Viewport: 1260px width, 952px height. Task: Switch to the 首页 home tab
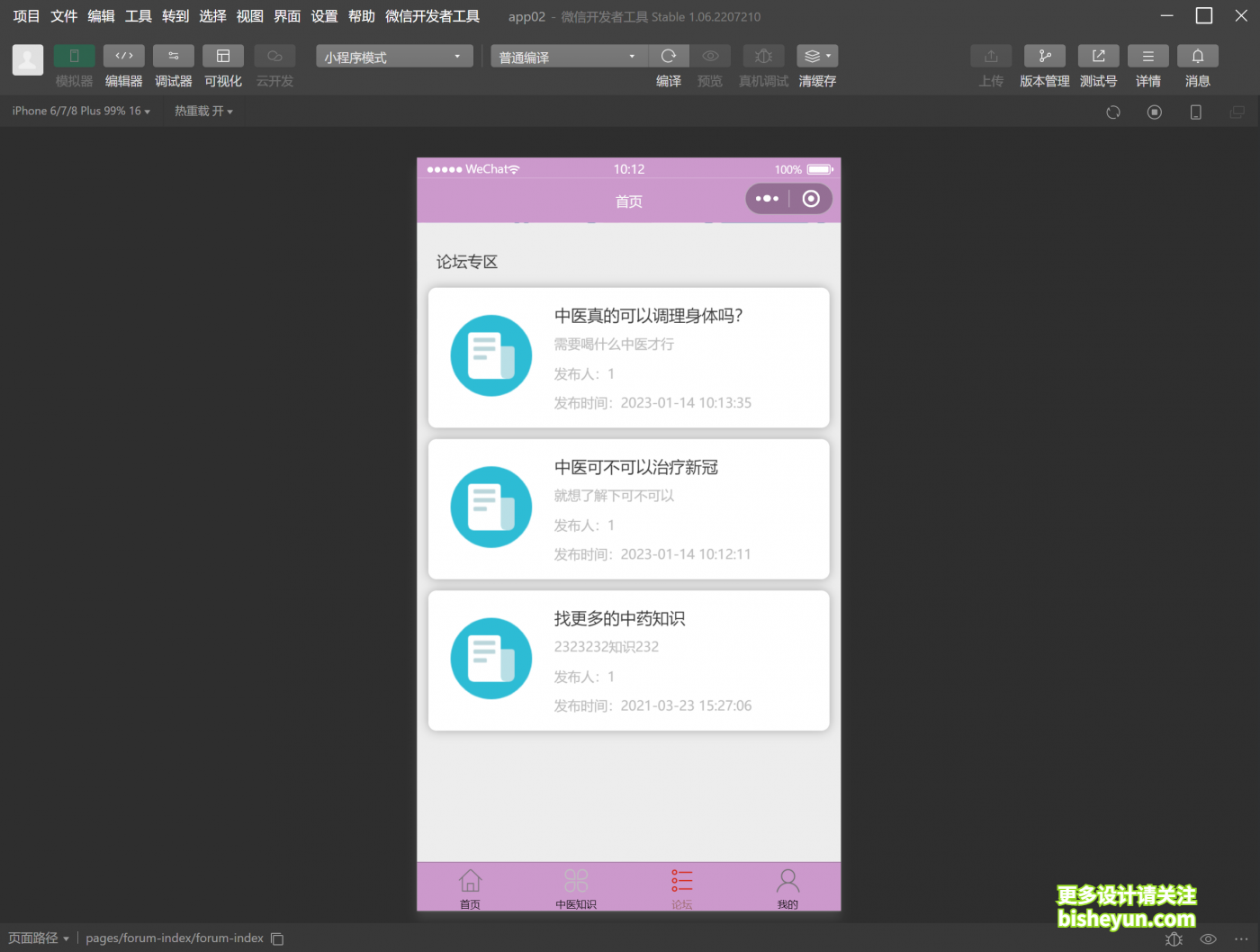470,888
